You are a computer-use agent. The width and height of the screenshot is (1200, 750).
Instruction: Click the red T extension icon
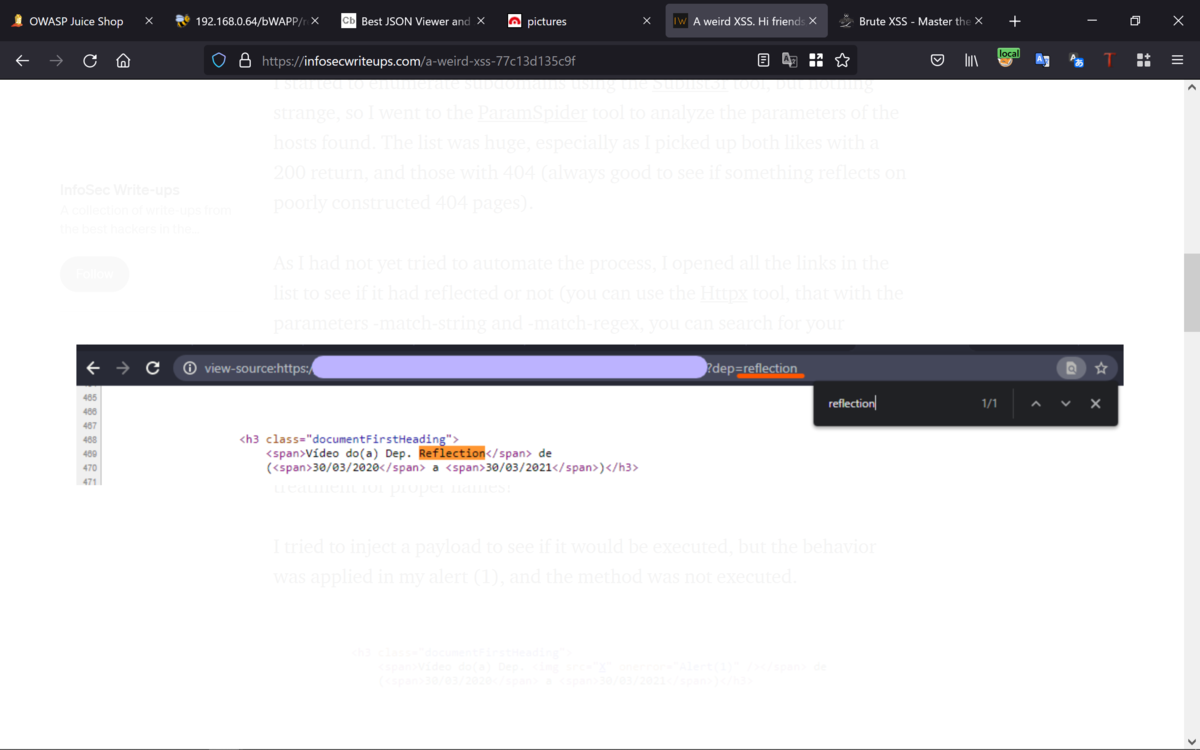pos(1109,60)
